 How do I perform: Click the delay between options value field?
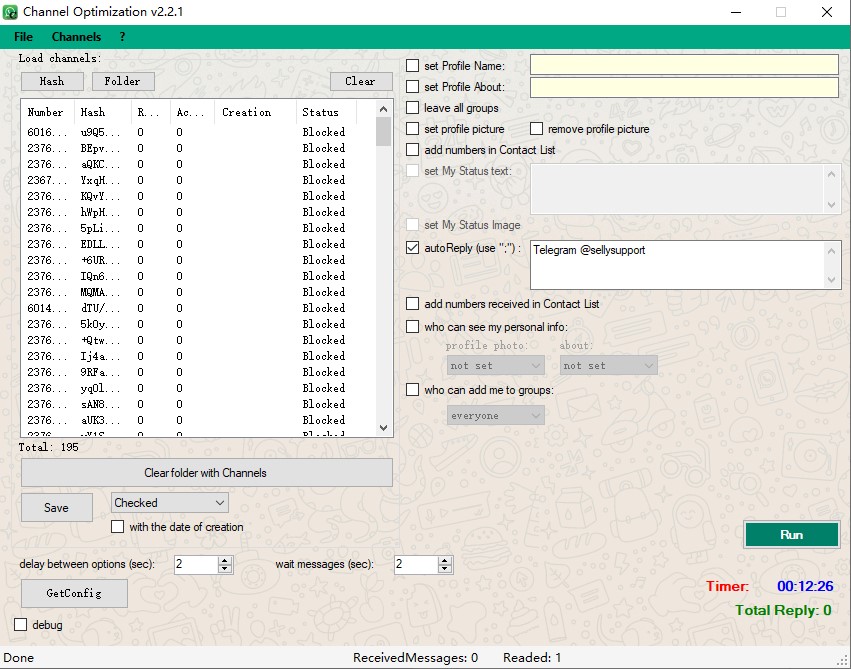click(x=196, y=564)
